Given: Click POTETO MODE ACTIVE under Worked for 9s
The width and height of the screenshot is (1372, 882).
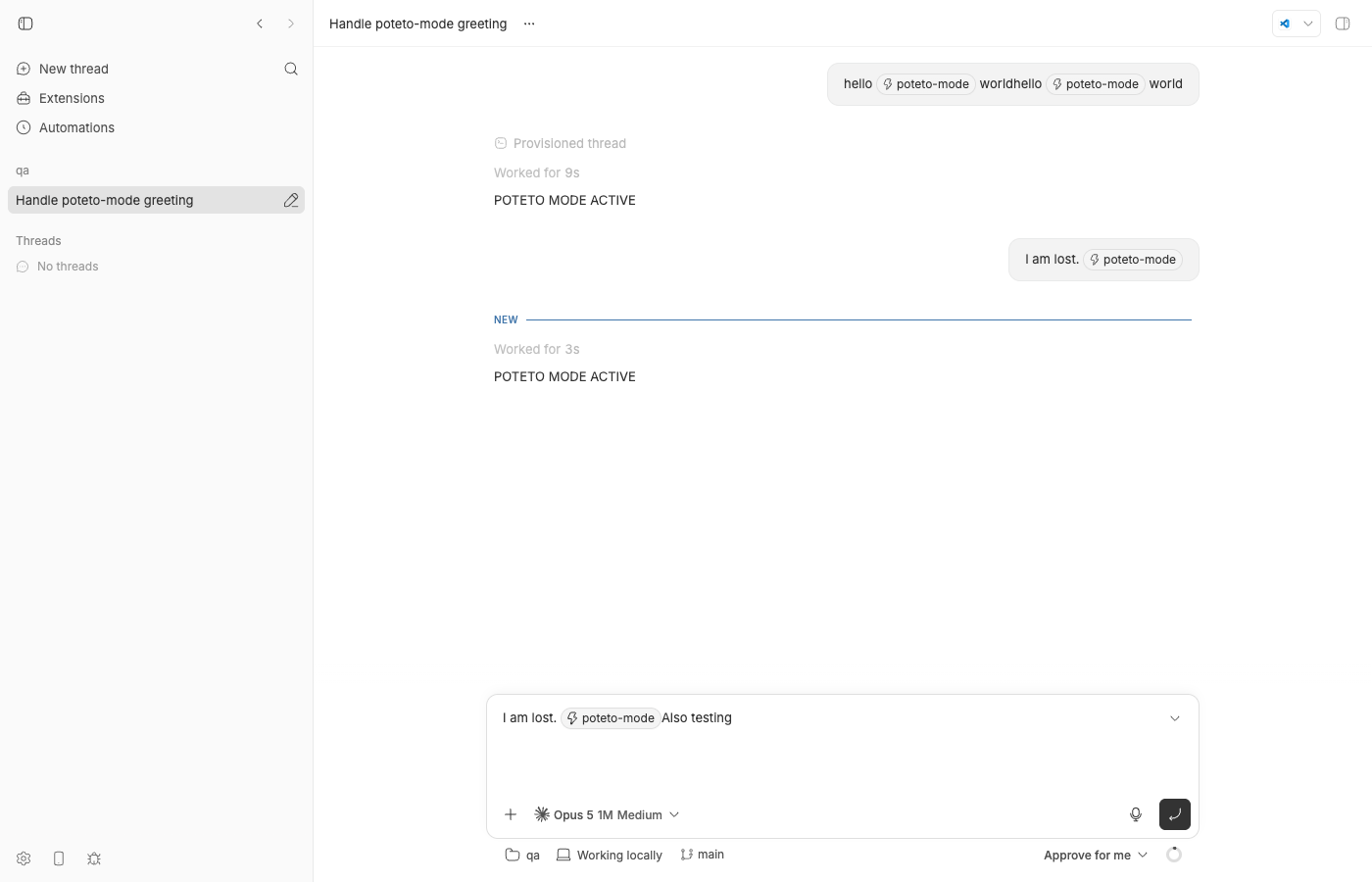Looking at the screenshot, I should [564, 200].
